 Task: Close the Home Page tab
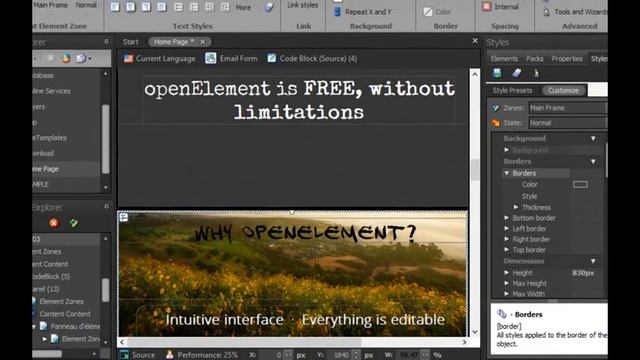pyautogui.click(x=203, y=42)
